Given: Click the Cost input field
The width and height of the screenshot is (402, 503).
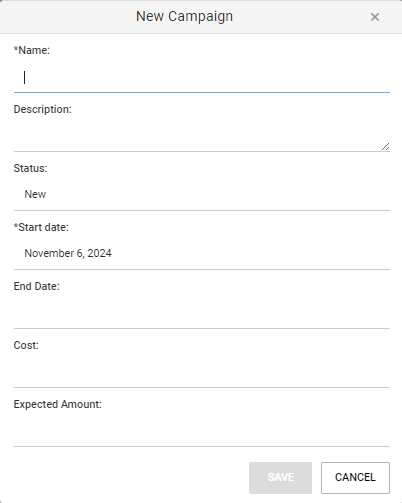Looking at the screenshot, I should 202,373.
